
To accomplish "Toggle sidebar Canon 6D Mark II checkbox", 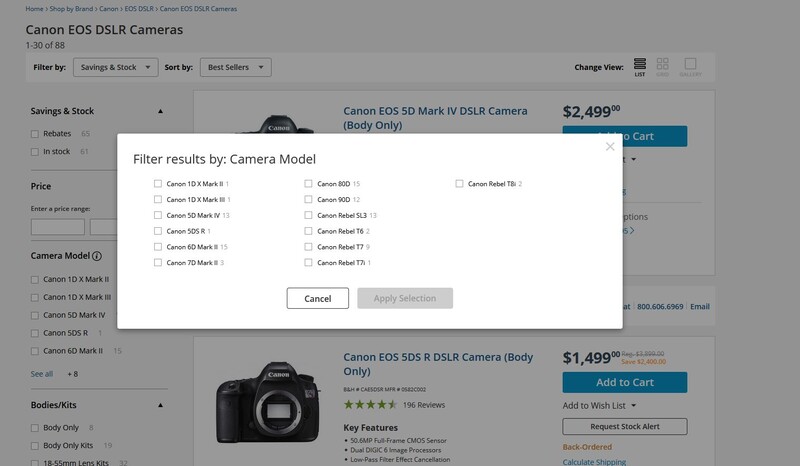I will (x=35, y=351).
